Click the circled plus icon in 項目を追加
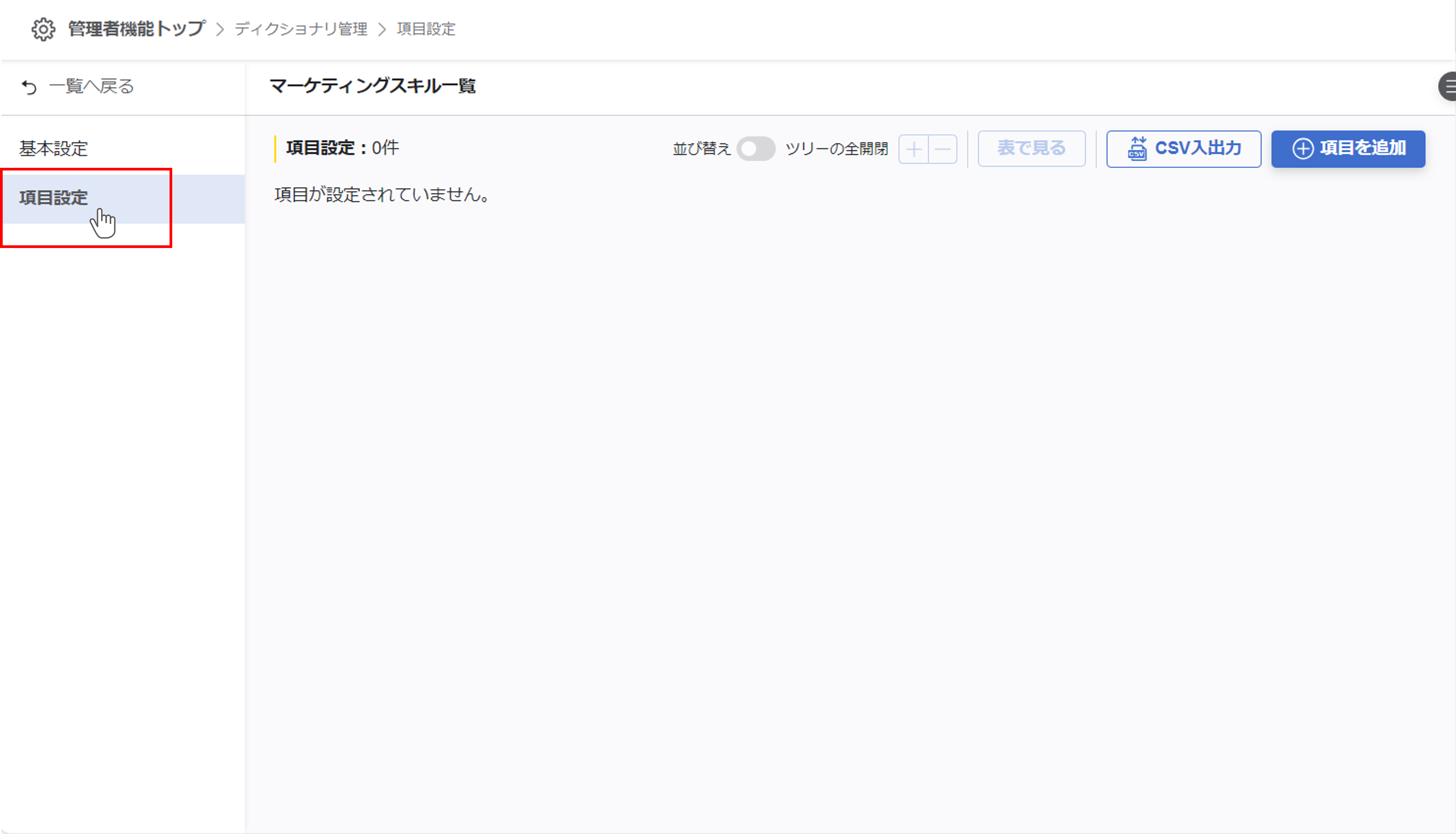 pos(1303,149)
